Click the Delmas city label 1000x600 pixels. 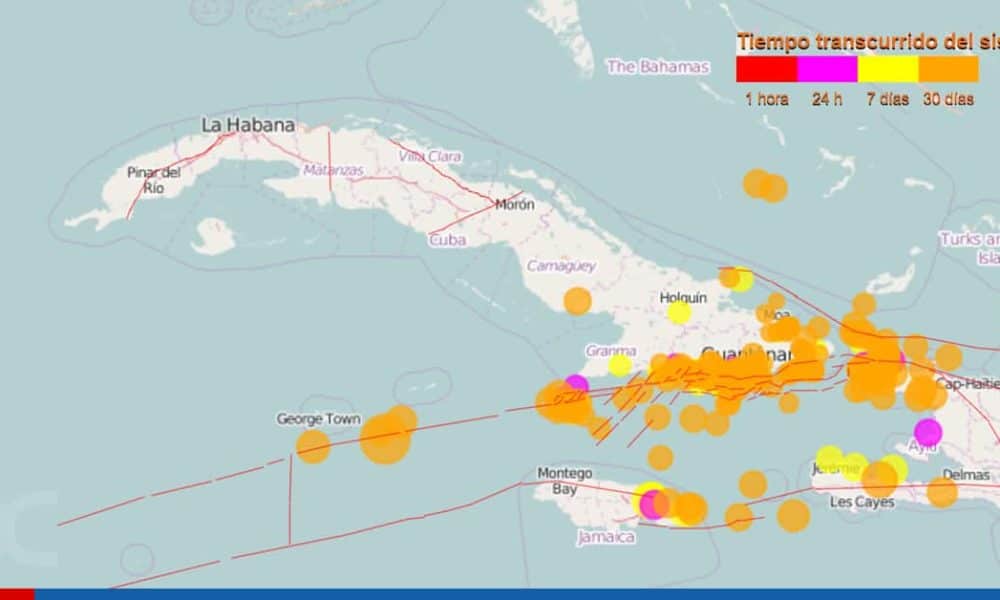click(x=966, y=475)
